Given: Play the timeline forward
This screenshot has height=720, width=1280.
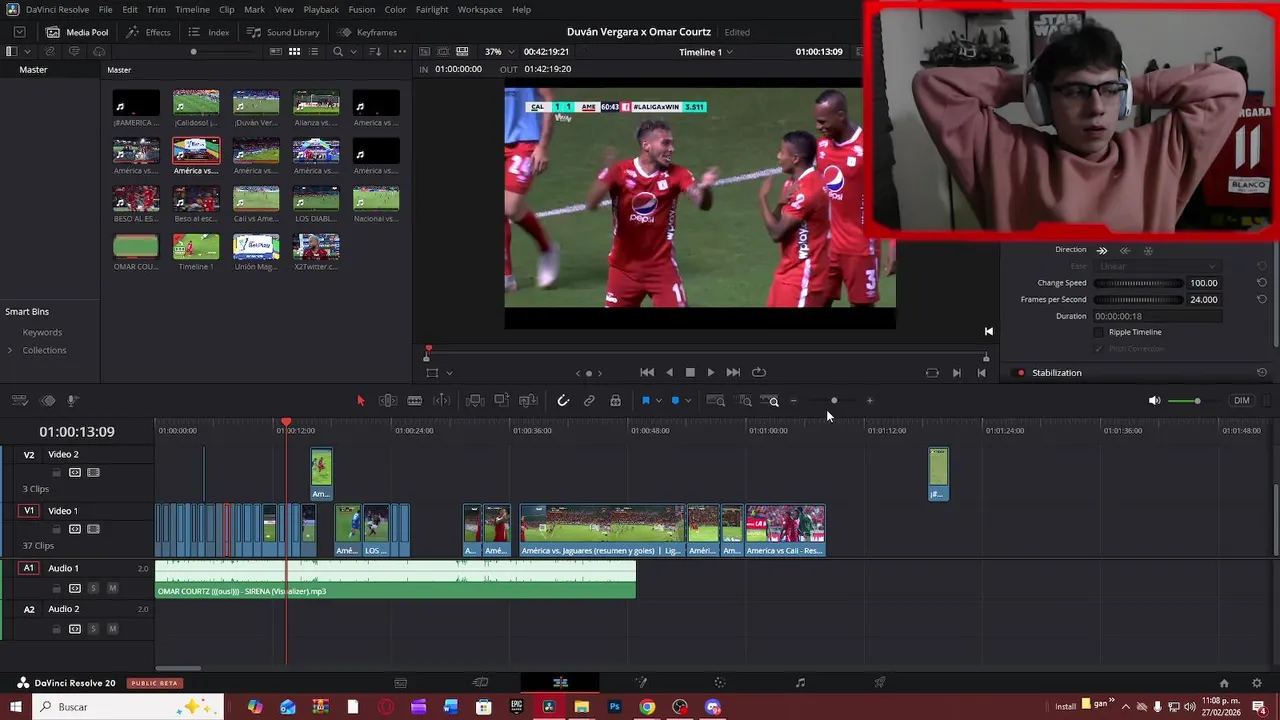Looking at the screenshot, I should tap(710, 373).
